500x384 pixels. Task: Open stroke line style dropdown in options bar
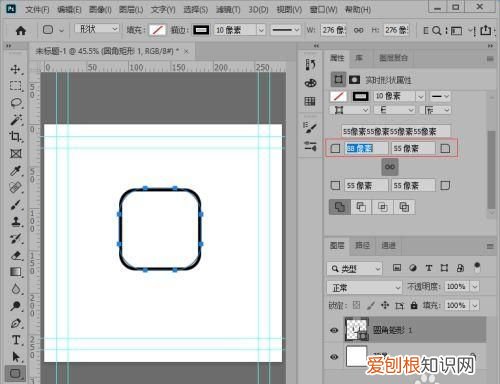coord(286,30)
